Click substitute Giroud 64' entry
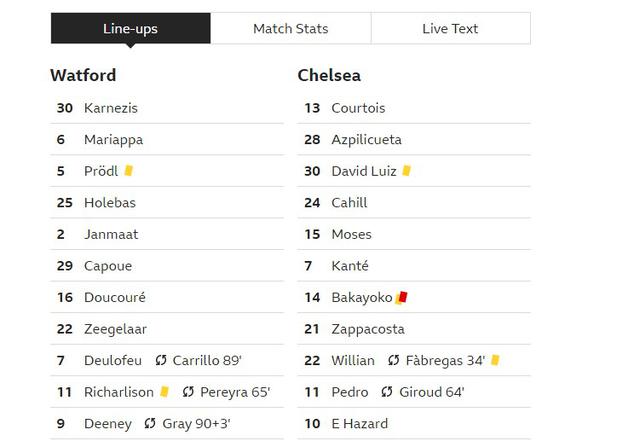This screenshot has height=447, width=640. pos(434,393)
